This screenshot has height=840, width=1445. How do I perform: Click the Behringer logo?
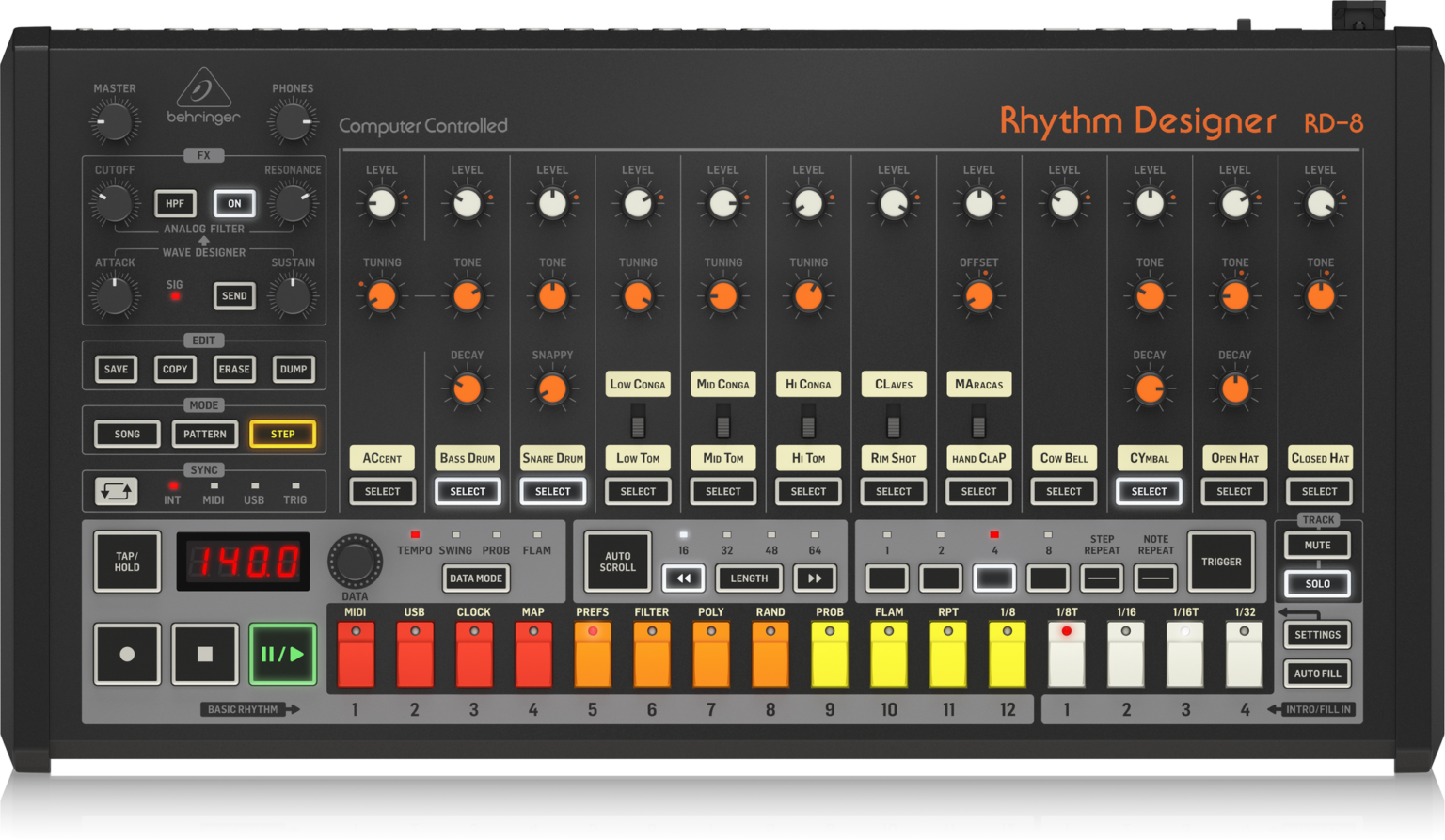(x=203, y=97)
